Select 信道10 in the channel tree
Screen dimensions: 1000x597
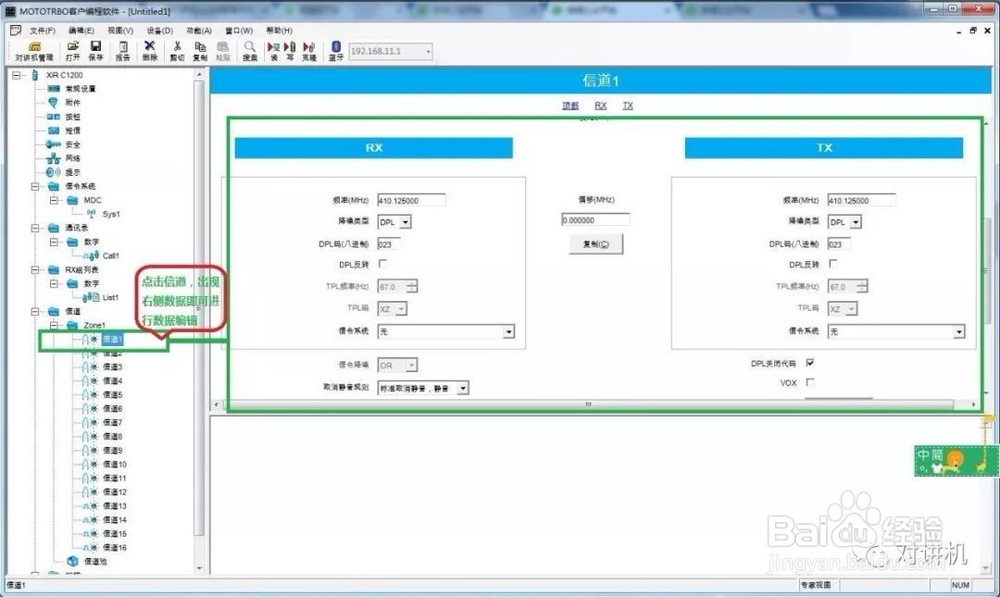point(115,464)
